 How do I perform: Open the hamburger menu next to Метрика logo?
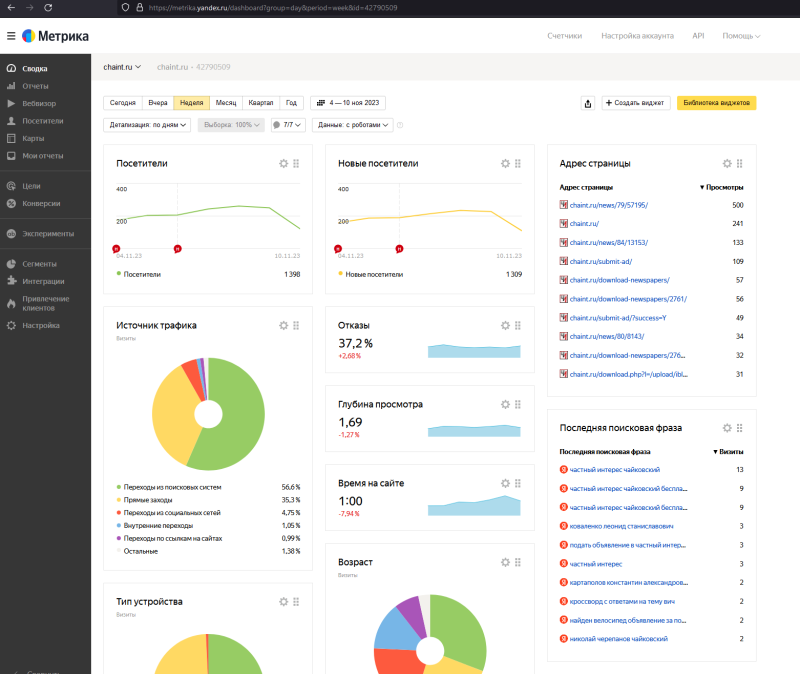[x=10, y=36]
